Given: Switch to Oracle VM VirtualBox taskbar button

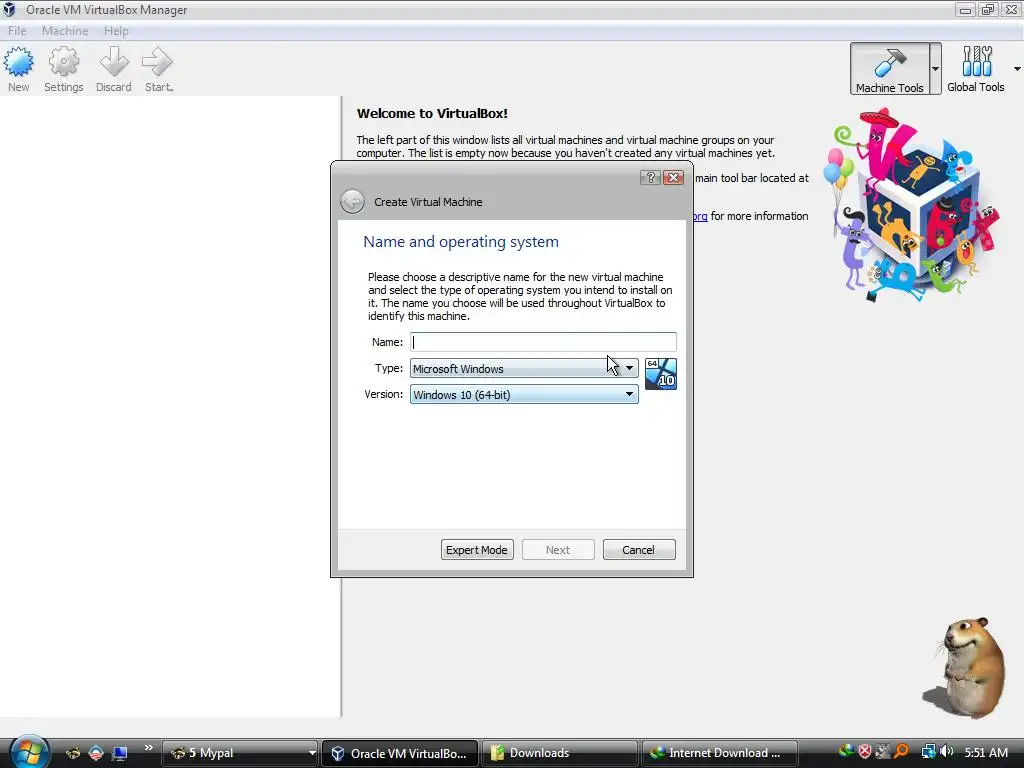Looking at the screenshot, I should click(x=400, y=753).
